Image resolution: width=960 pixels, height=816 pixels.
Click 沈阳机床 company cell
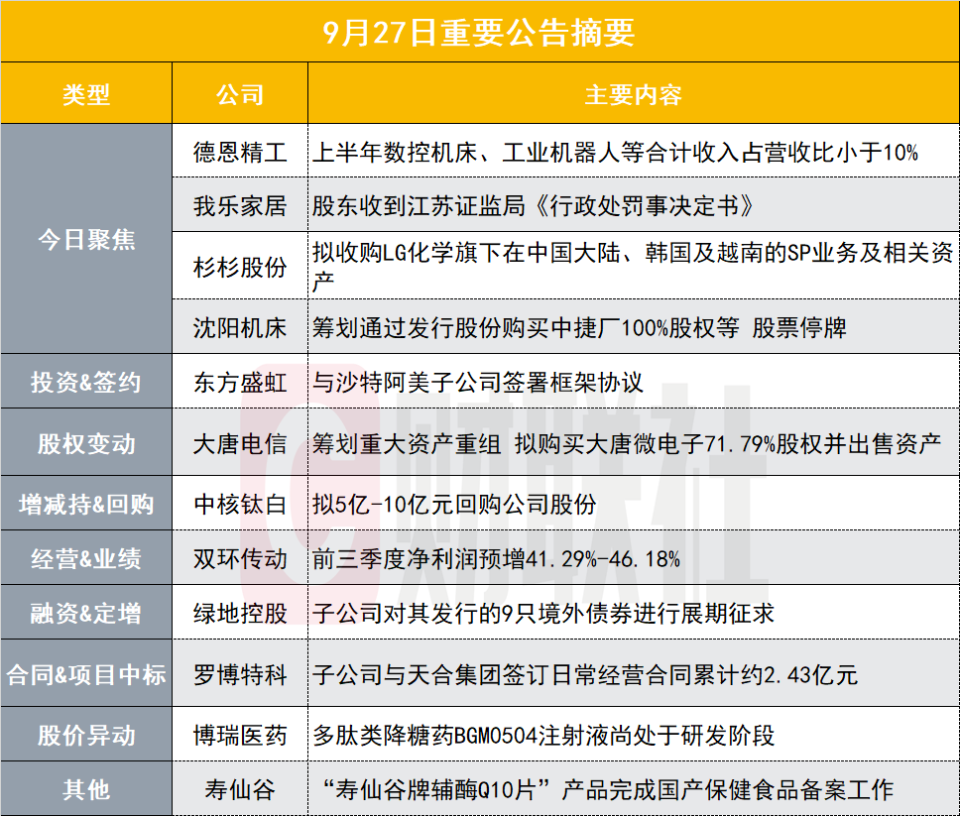tap(240, 328)
